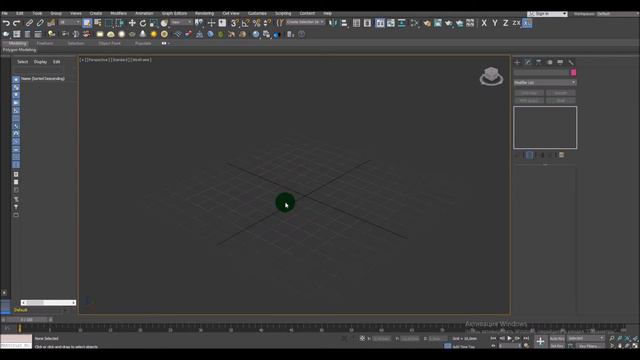Open the Graph Editors menu

coord(174,13)
